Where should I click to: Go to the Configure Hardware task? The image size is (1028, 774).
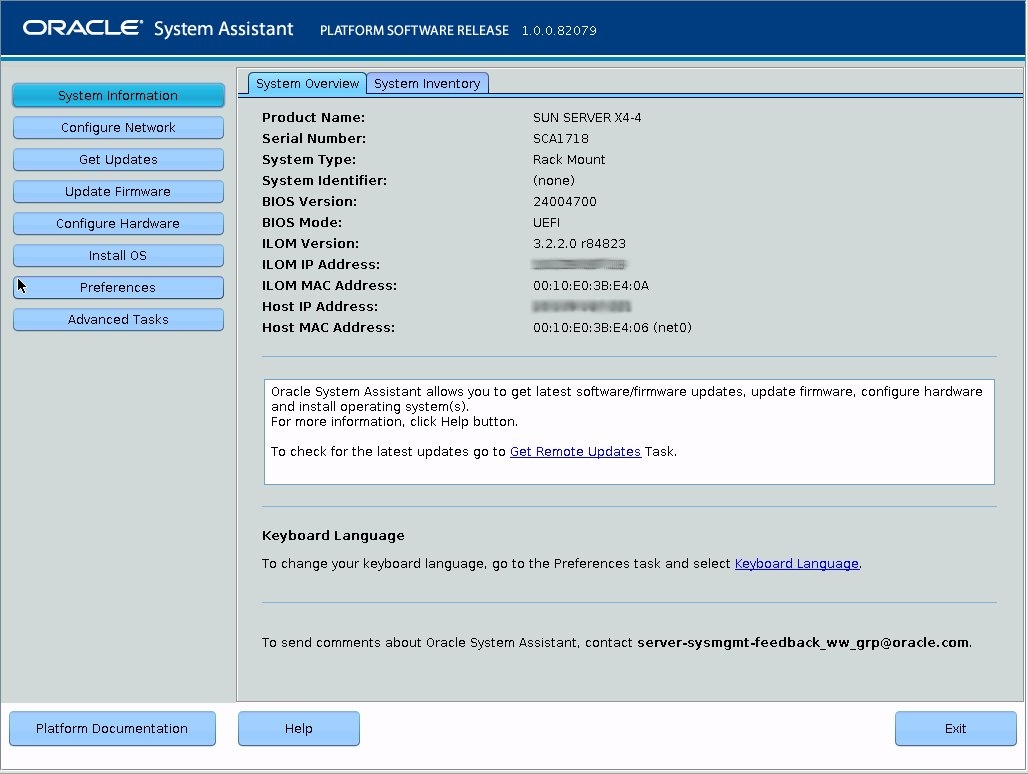tap(118, 223)
